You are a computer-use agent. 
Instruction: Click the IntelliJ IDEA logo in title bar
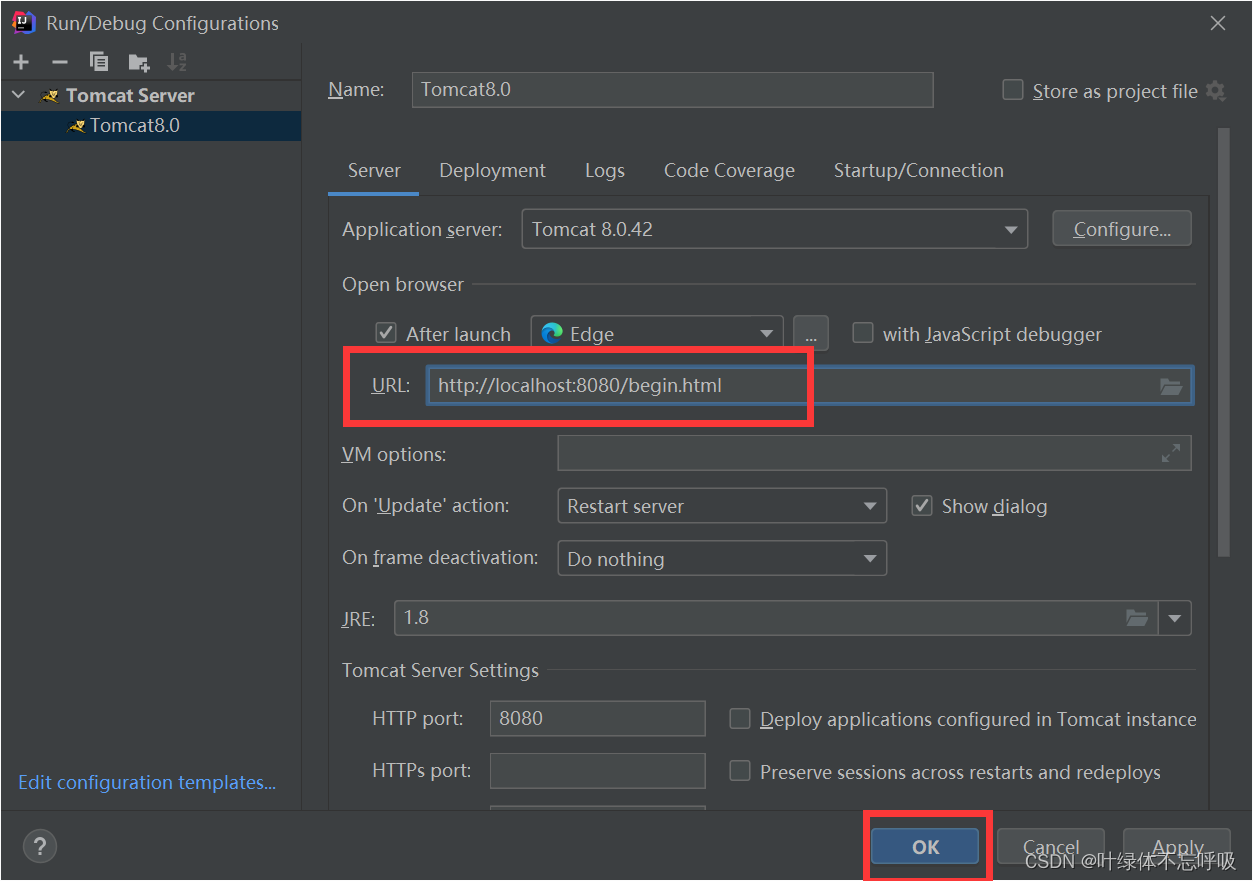pyautogui.click(x=24, y=23)
